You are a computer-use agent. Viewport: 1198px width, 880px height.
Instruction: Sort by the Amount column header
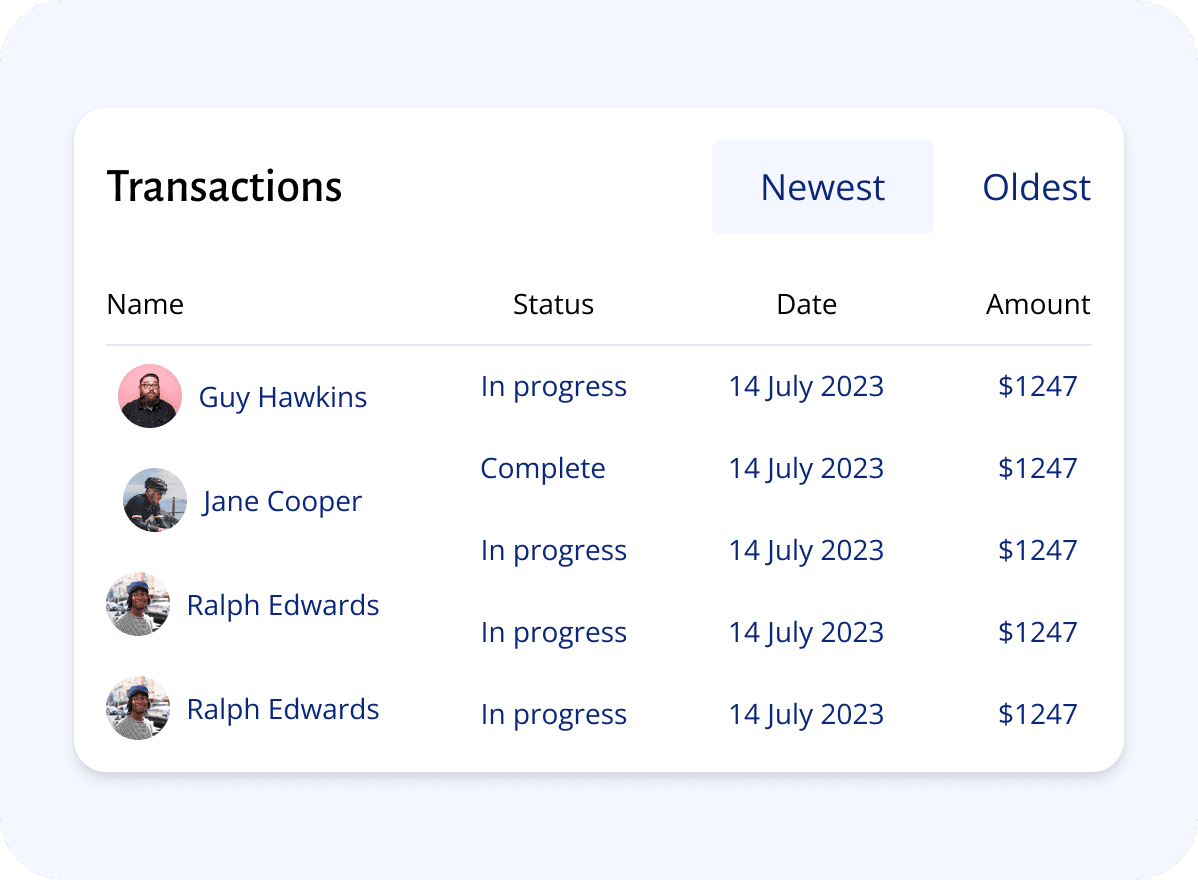pyautogui.click(x=1038, y=304)
